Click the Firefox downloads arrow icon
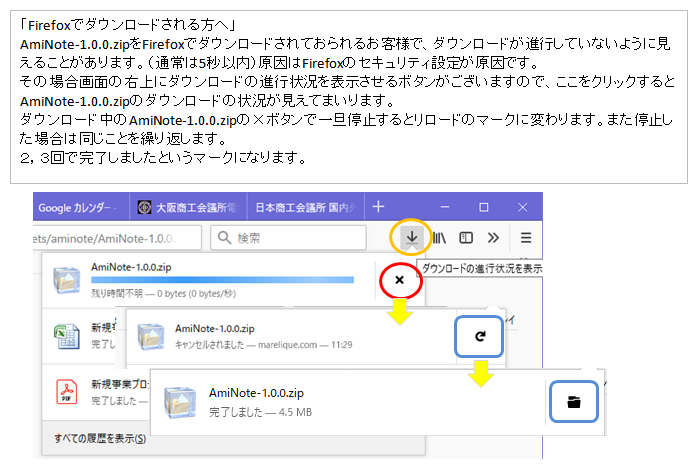This screenshot has width=699, height=468. pyautogui.click(x=411, y=237)
